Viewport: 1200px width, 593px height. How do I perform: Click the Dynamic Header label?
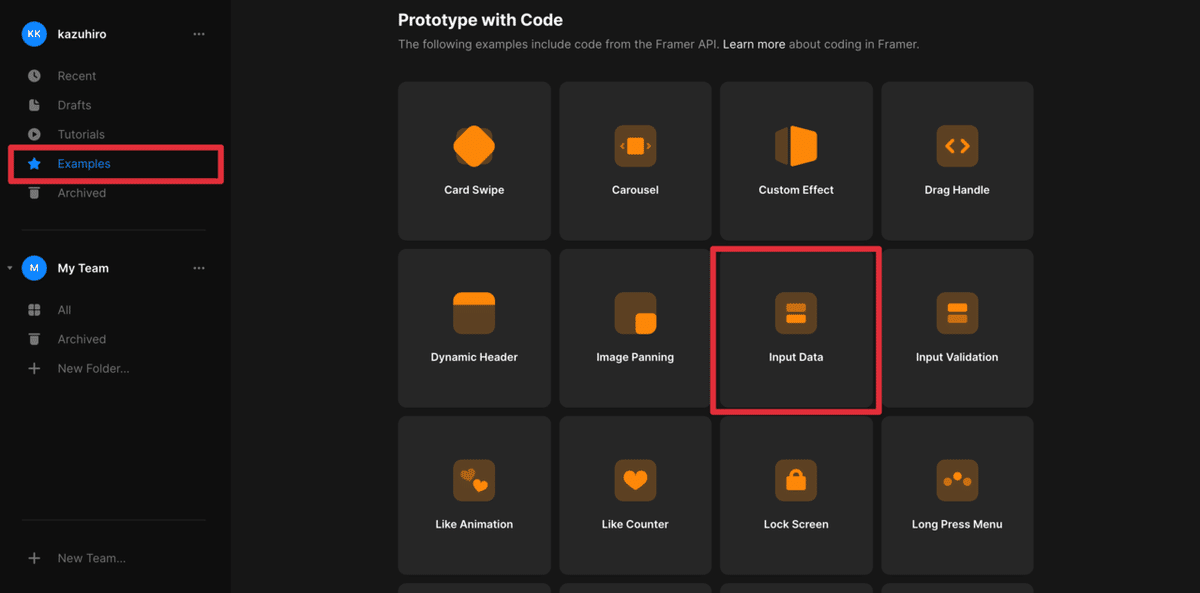coord(474,357)
